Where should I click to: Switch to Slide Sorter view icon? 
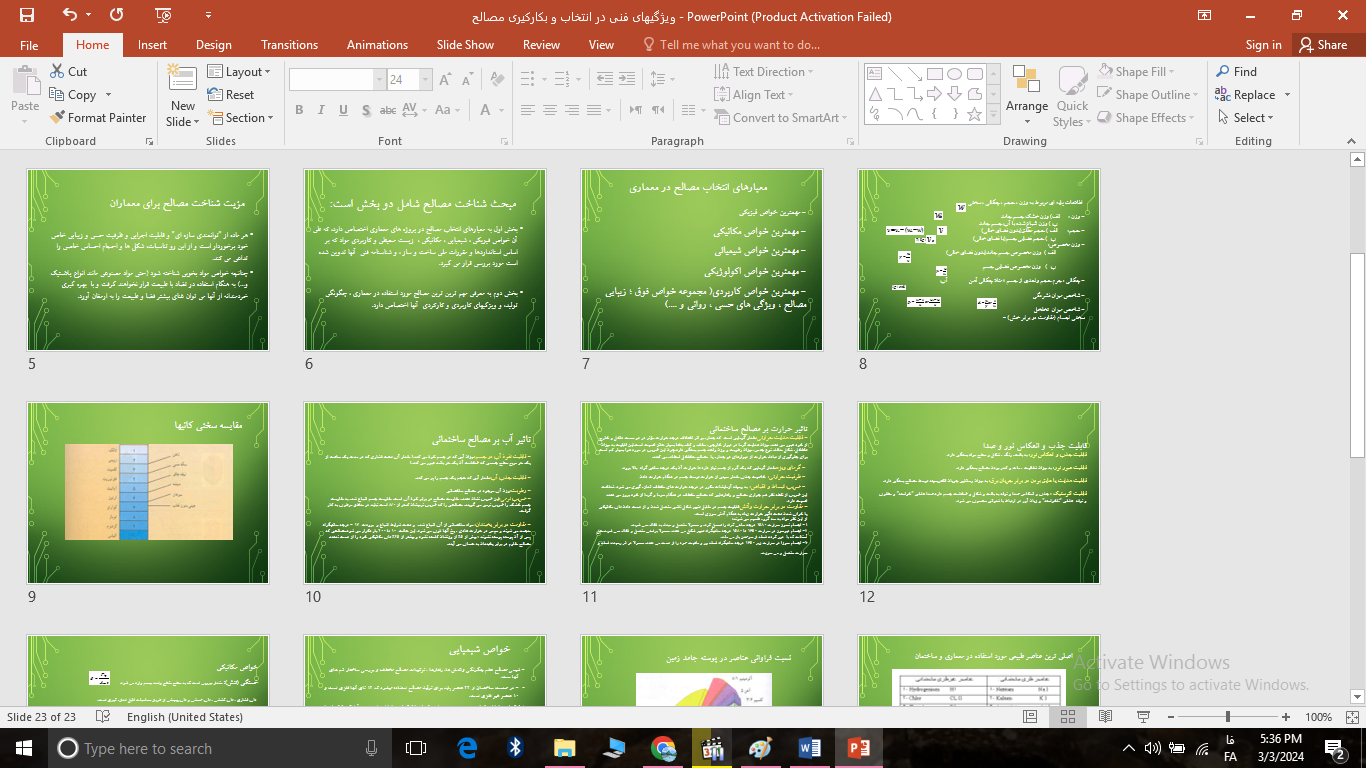pyautogui.click(x=1067, y=717)
